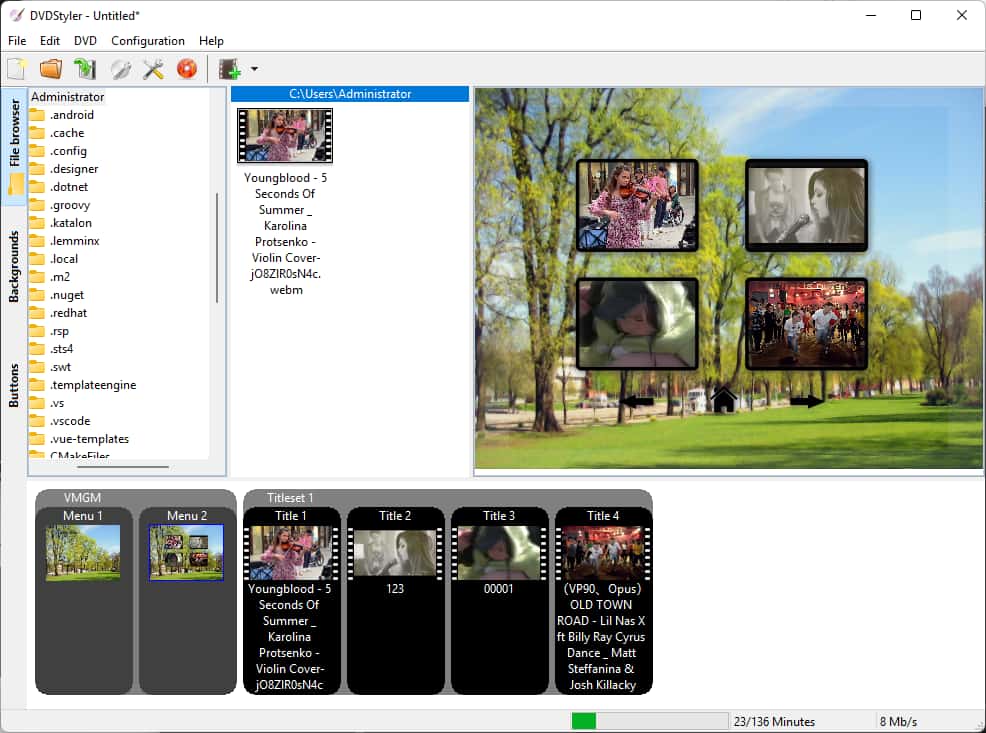
Task: Select Menu 1 in the VMGM timeline
Action: tap(83, 600)
